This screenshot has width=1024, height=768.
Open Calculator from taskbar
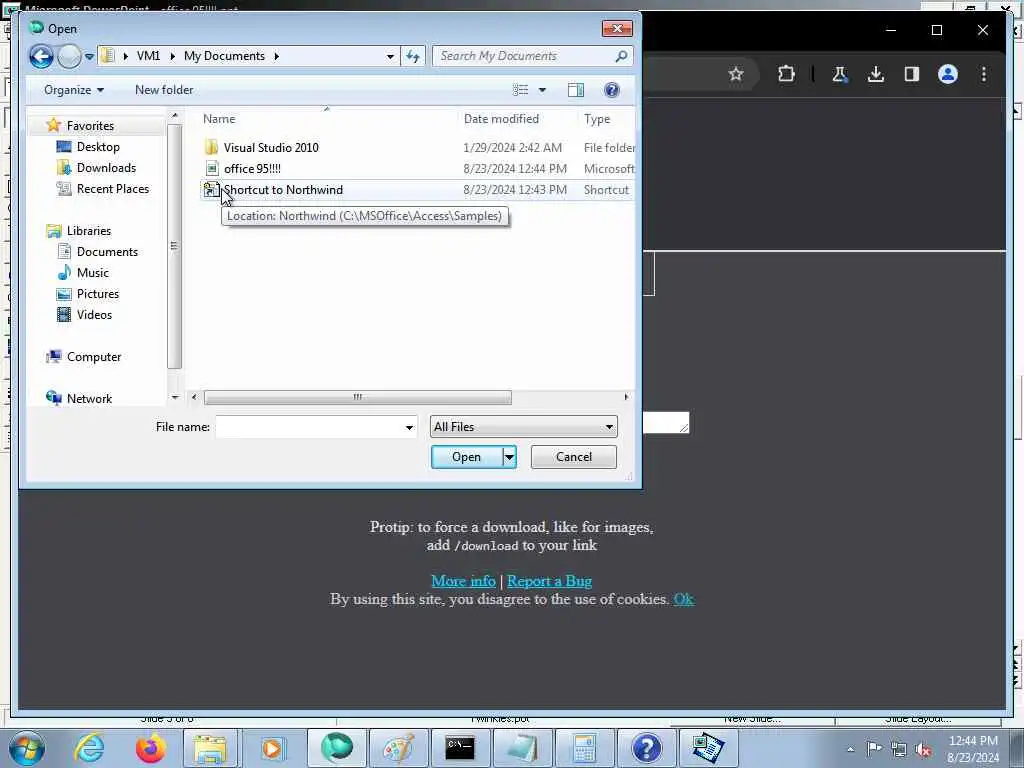coord(583,748)
